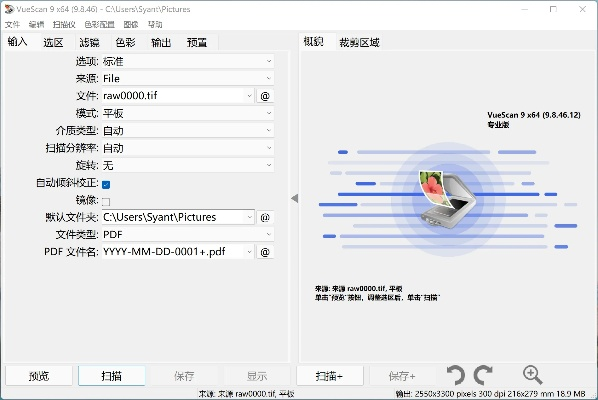Click 保存+ button

pyautogui.click(x=402, y=376)
